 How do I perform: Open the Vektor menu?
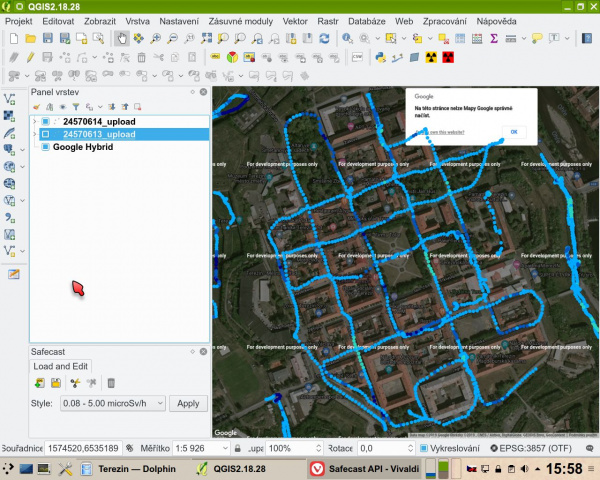pos(295,21)
